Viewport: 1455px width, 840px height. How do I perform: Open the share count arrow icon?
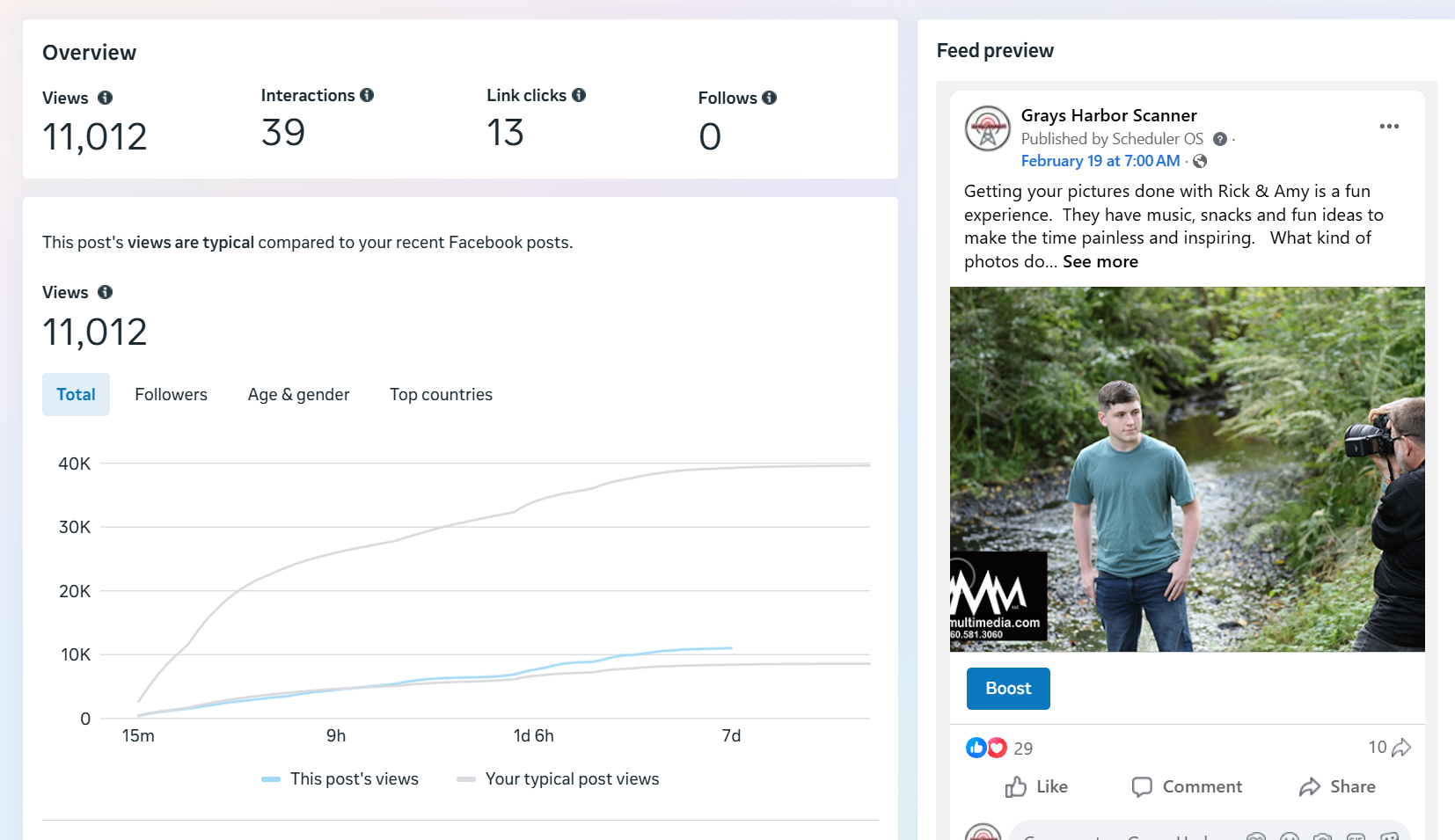1401,748
